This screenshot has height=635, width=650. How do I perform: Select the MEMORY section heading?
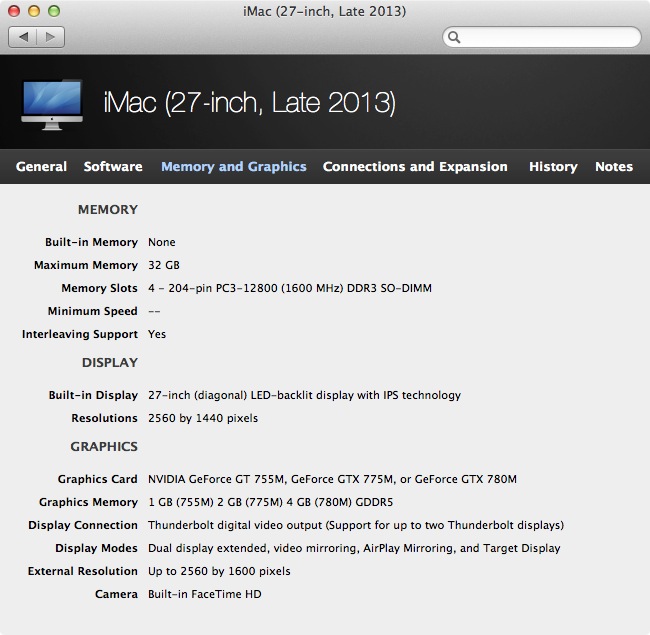pos(108,210)
